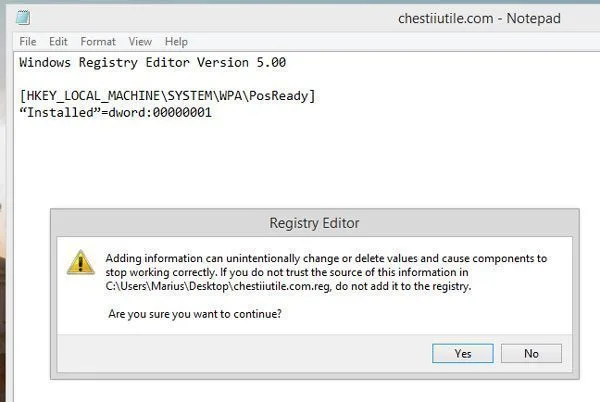Click the 'Are you sure you want to continue?' text
Image resolution: width=600 pixels, height=402 pixels.
coord(195,314)
